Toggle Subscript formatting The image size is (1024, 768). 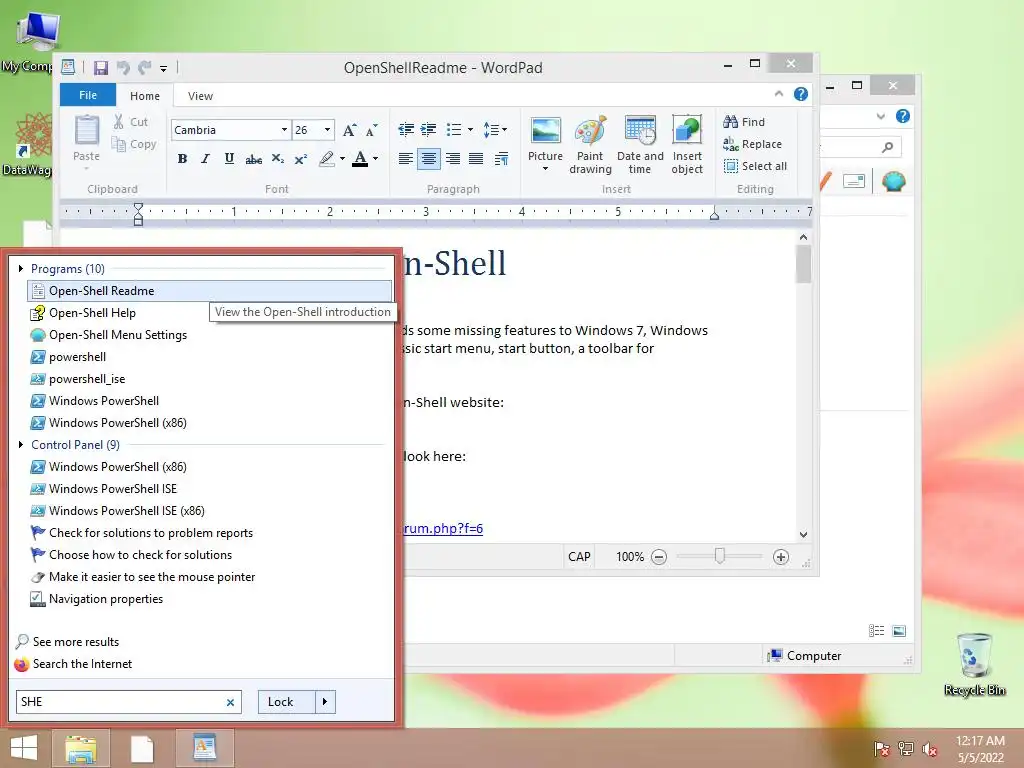(x=278, y=159)
